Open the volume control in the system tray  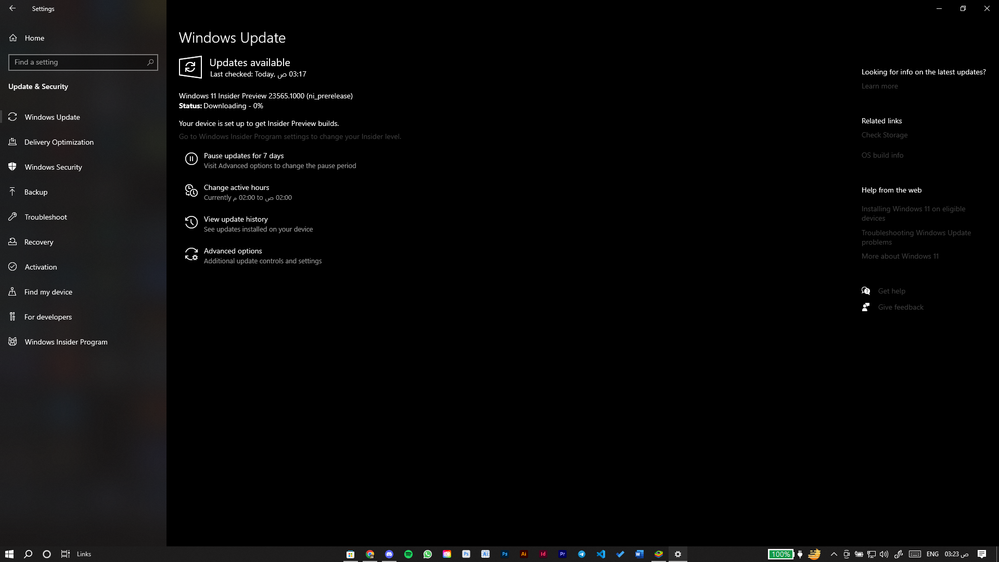884,554
